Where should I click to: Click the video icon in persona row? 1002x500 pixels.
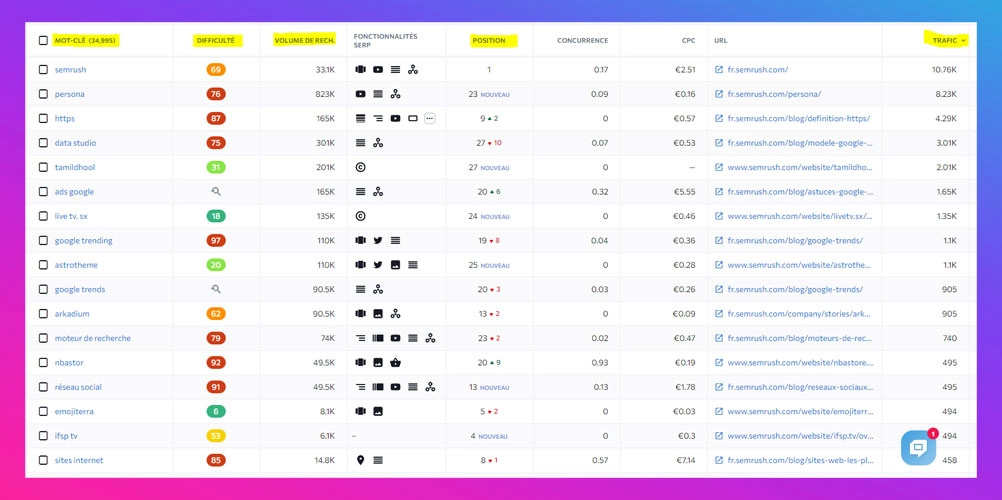360,94
